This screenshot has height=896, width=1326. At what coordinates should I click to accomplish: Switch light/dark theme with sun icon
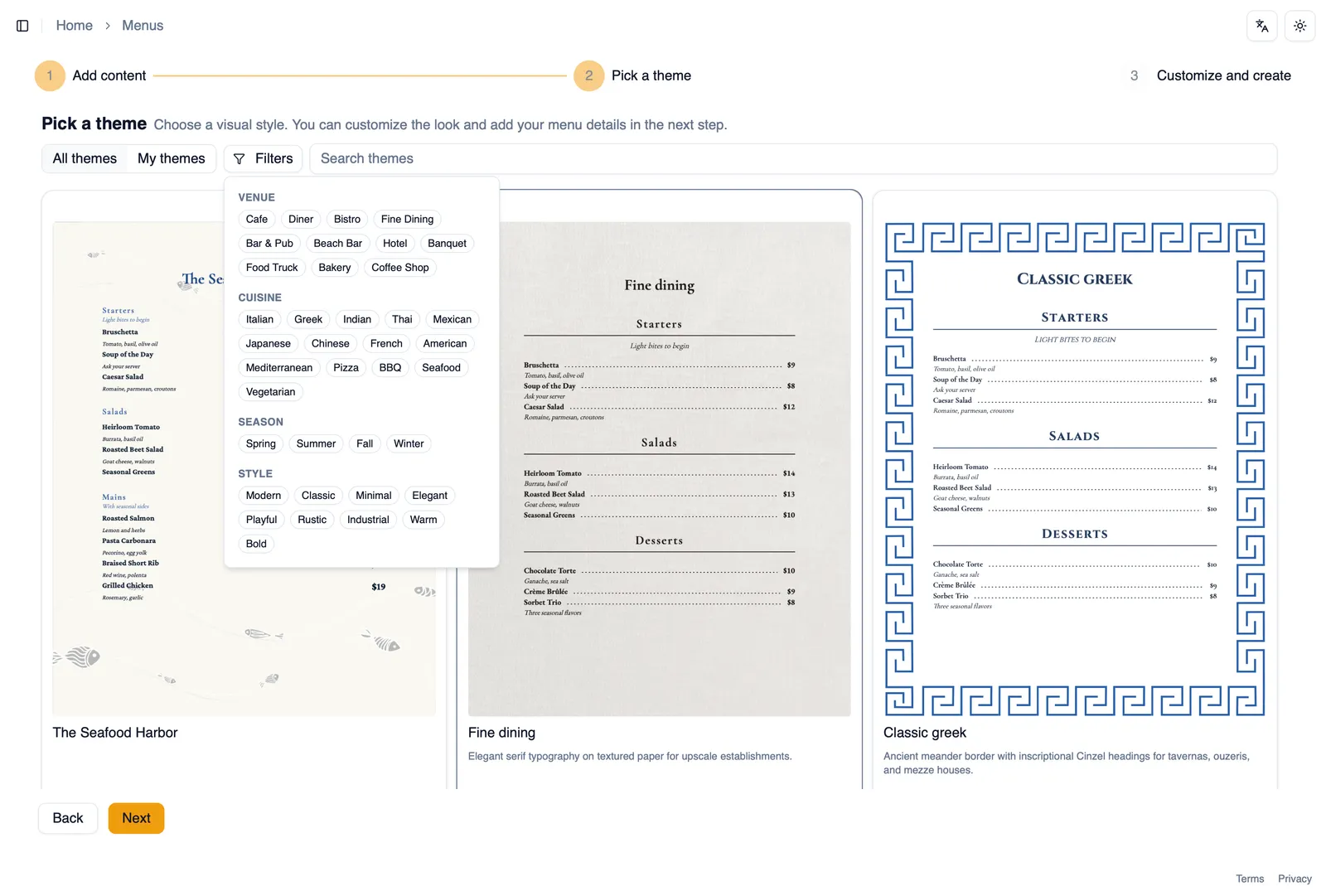pyautogui.click(x=1299, y=26)
